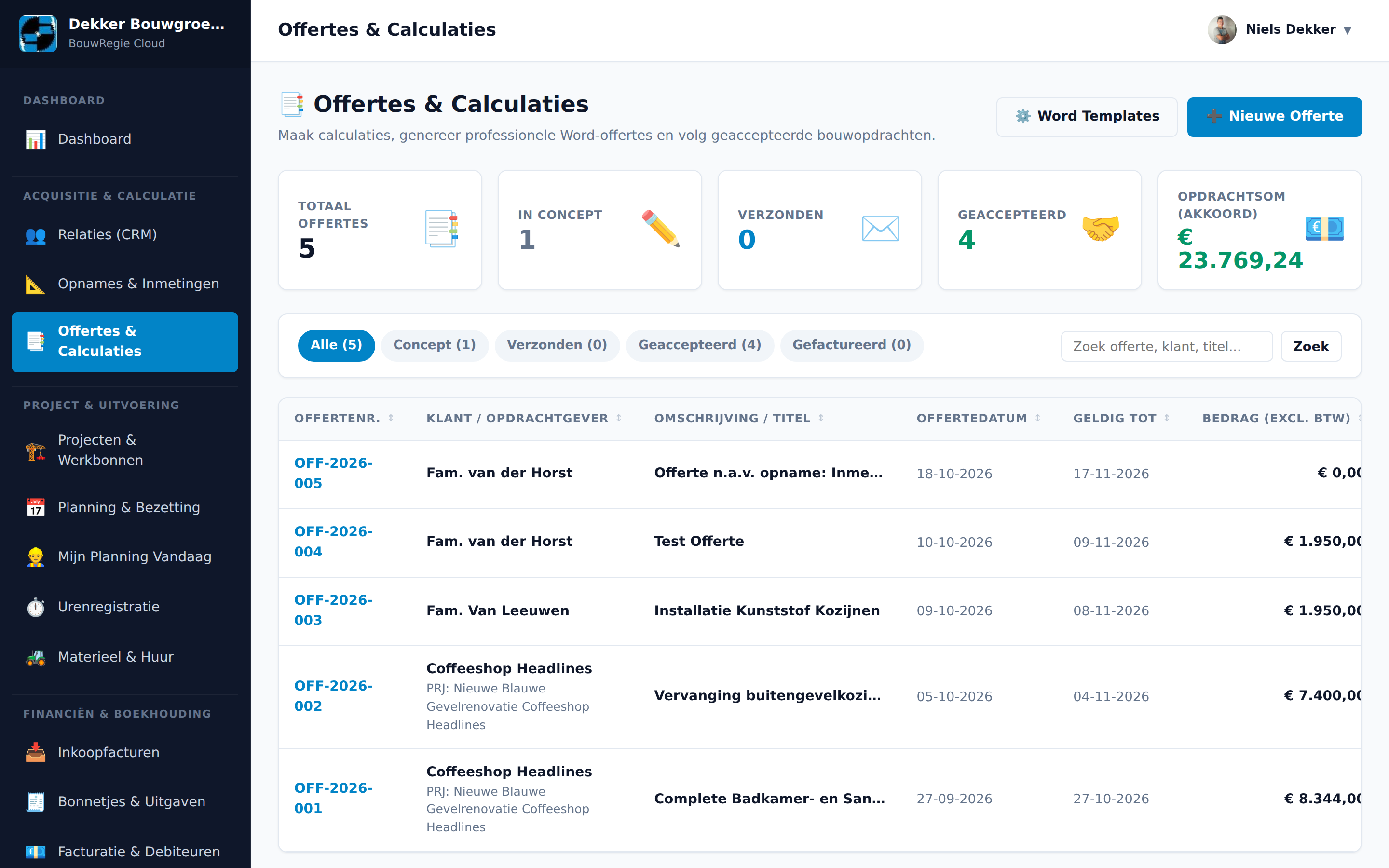Click the Materieel & Huur tractor icon
The width and height of the screenshot is (1389, 868).
coord(36,657)
